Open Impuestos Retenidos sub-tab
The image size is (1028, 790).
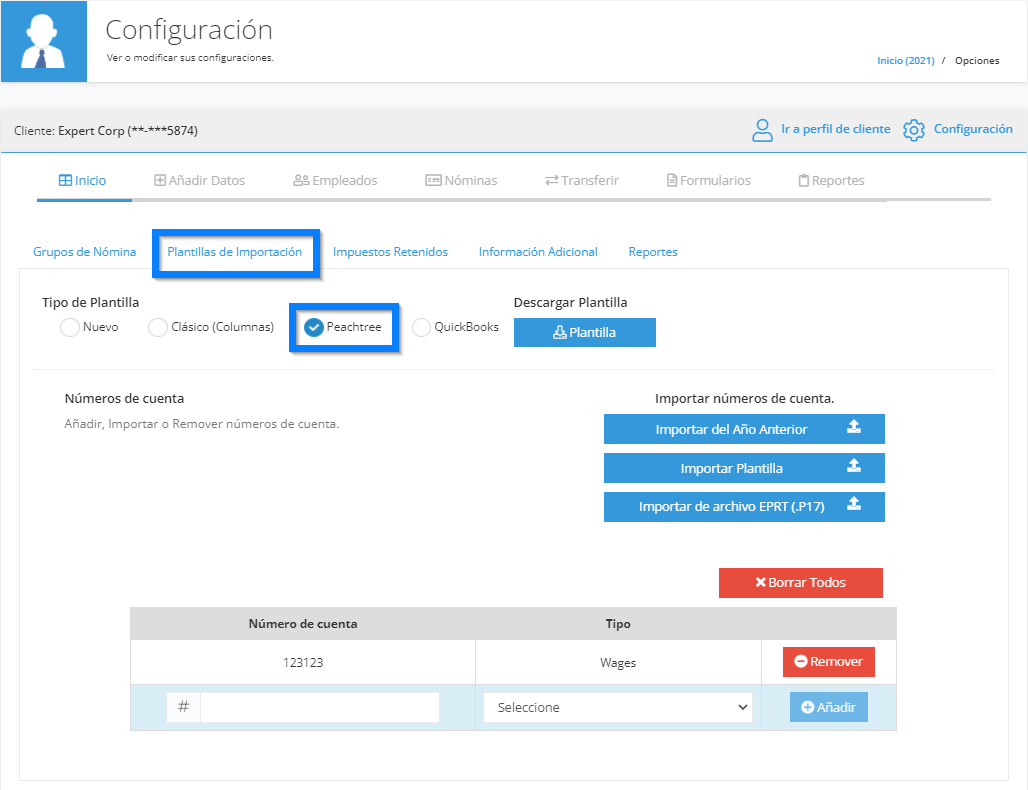(x=390, y=252)
